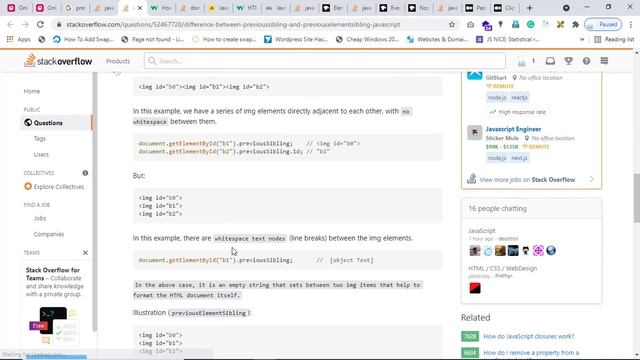Select the node.js tag under GitStart
The image size is (640, 360).
click(497, 98)
